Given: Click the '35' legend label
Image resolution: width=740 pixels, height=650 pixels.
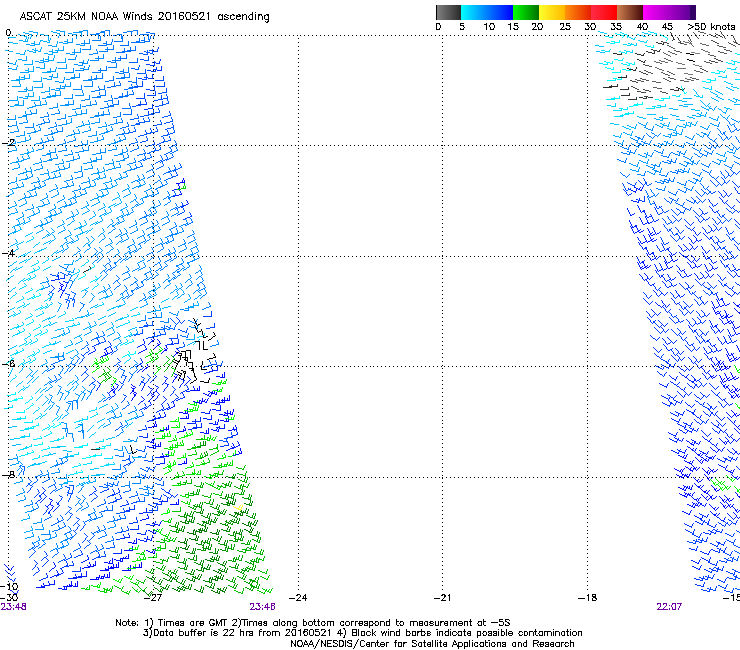Looking at the screenshot, I should (x=616, y=26).
